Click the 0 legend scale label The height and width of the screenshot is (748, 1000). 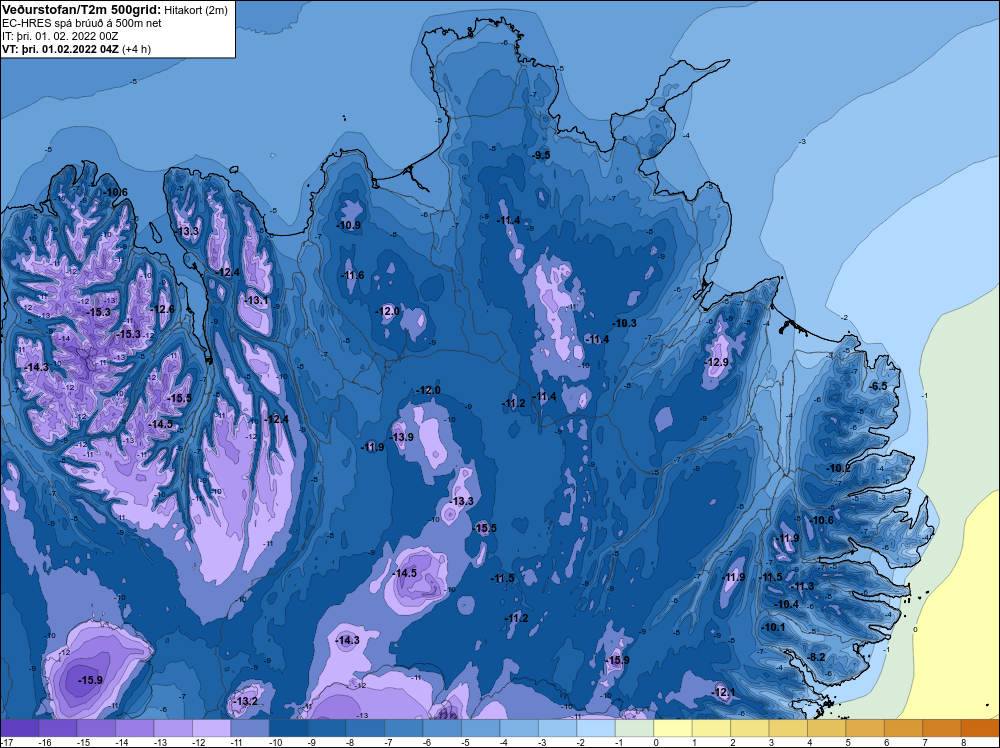click(656, 743)
